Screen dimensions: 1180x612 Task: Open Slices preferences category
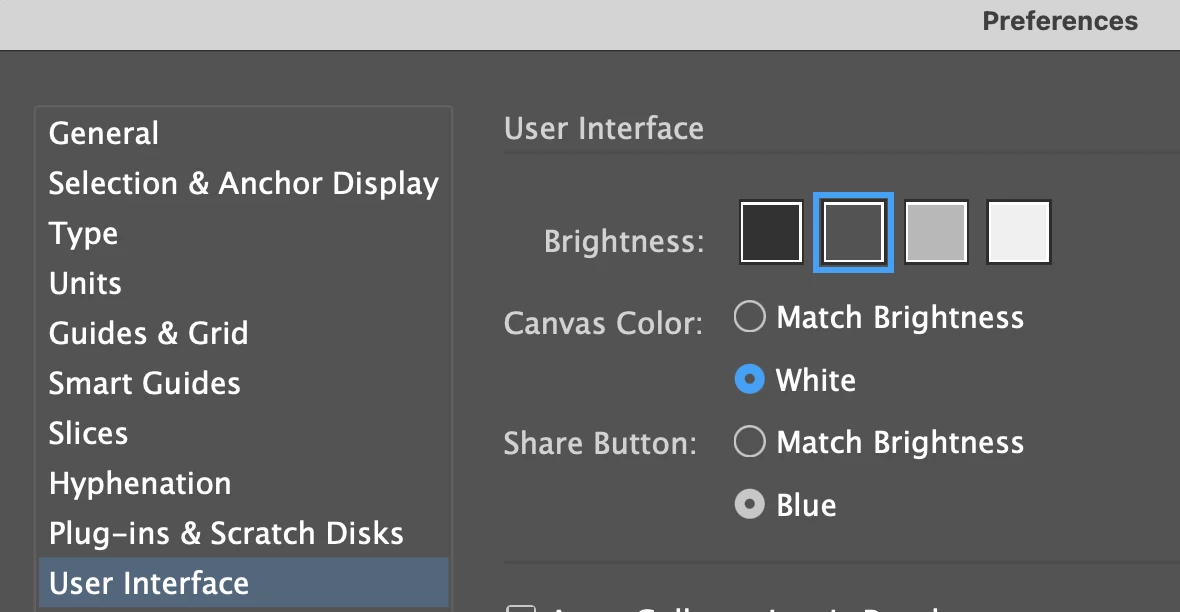(x=89, y=433)
